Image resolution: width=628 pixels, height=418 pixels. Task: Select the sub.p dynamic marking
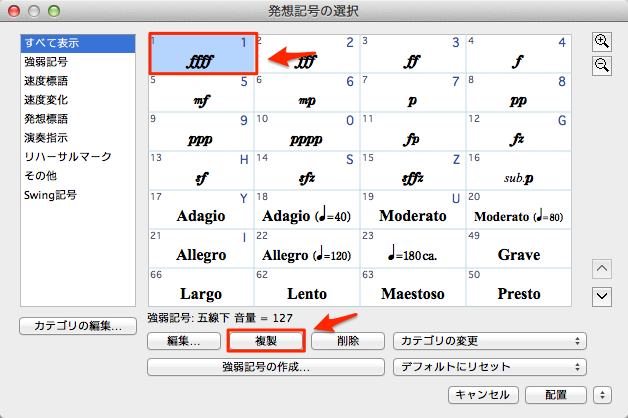point(519,171)
